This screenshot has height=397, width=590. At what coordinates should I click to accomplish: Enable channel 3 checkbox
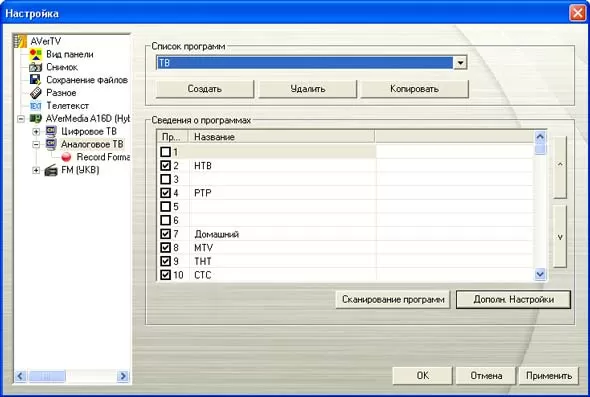[165, 179]
